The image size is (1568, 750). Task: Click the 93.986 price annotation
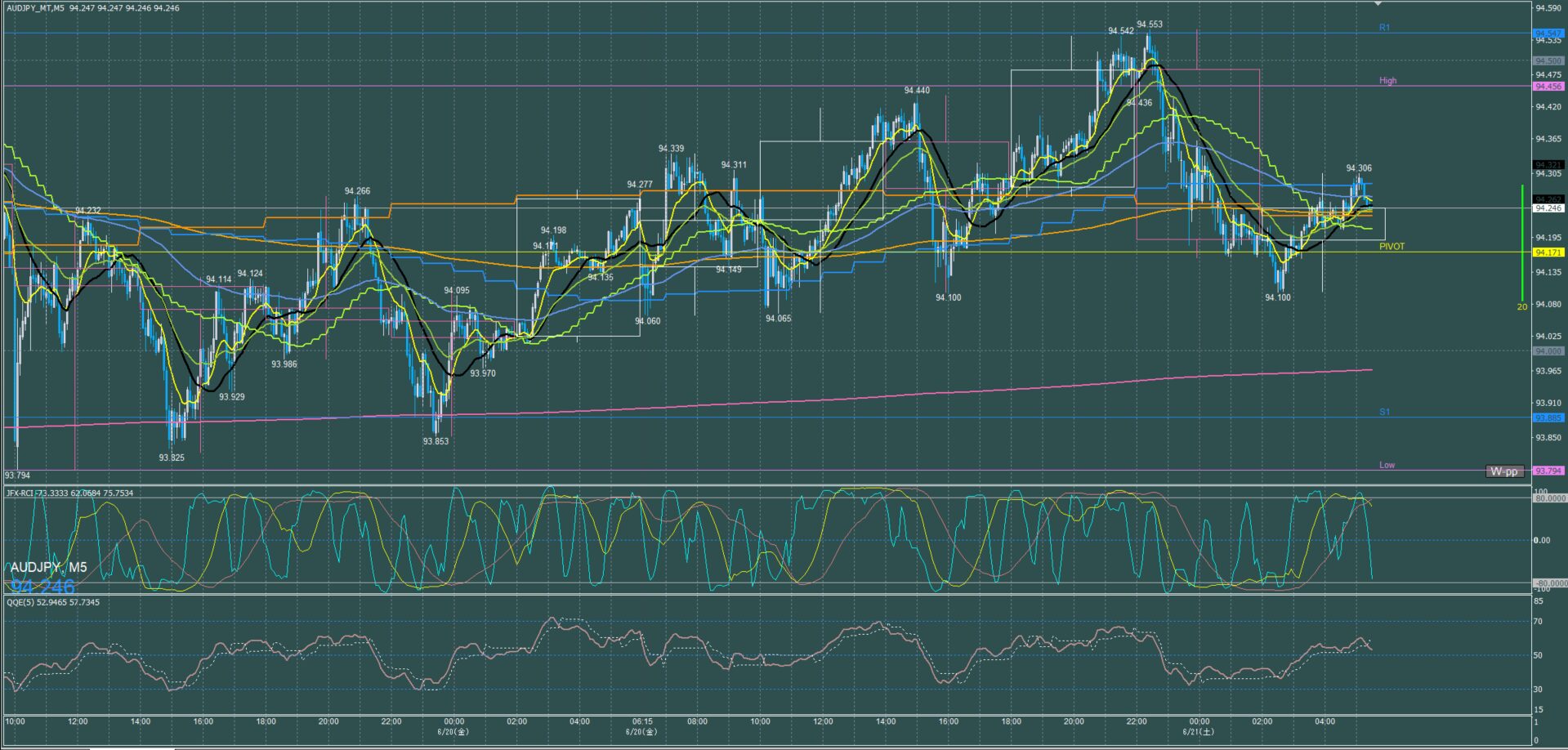pos(284,364)
